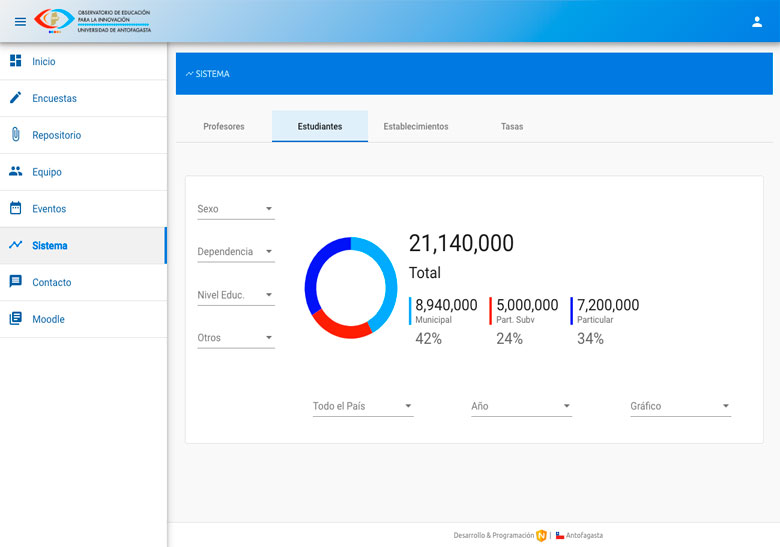Open Contacto in the sidebar
Viewport: 780px width, 547px height.
click(84, 282)
